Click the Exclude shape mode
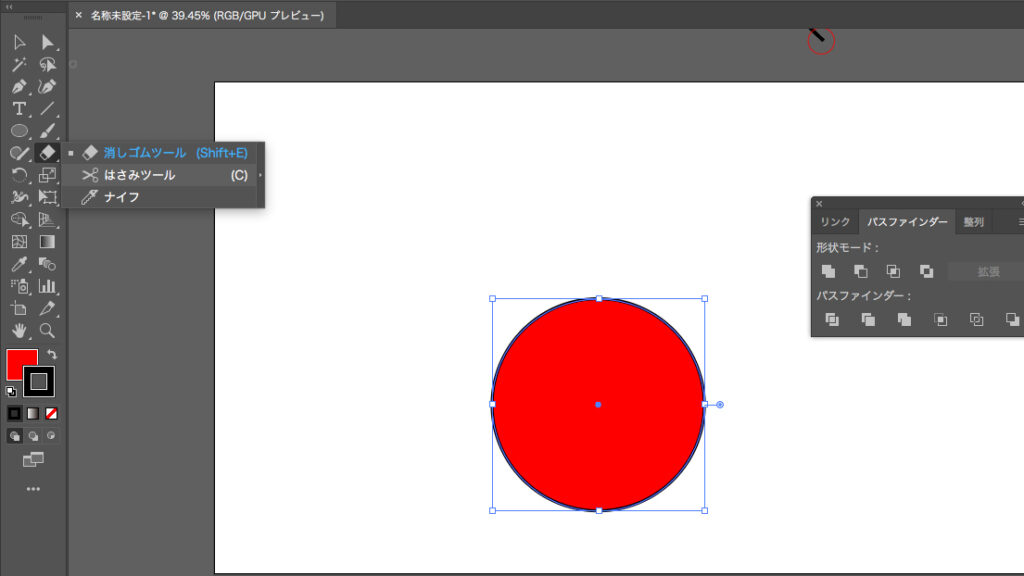This screenshot has width=1024, height=576. [926, 271]
